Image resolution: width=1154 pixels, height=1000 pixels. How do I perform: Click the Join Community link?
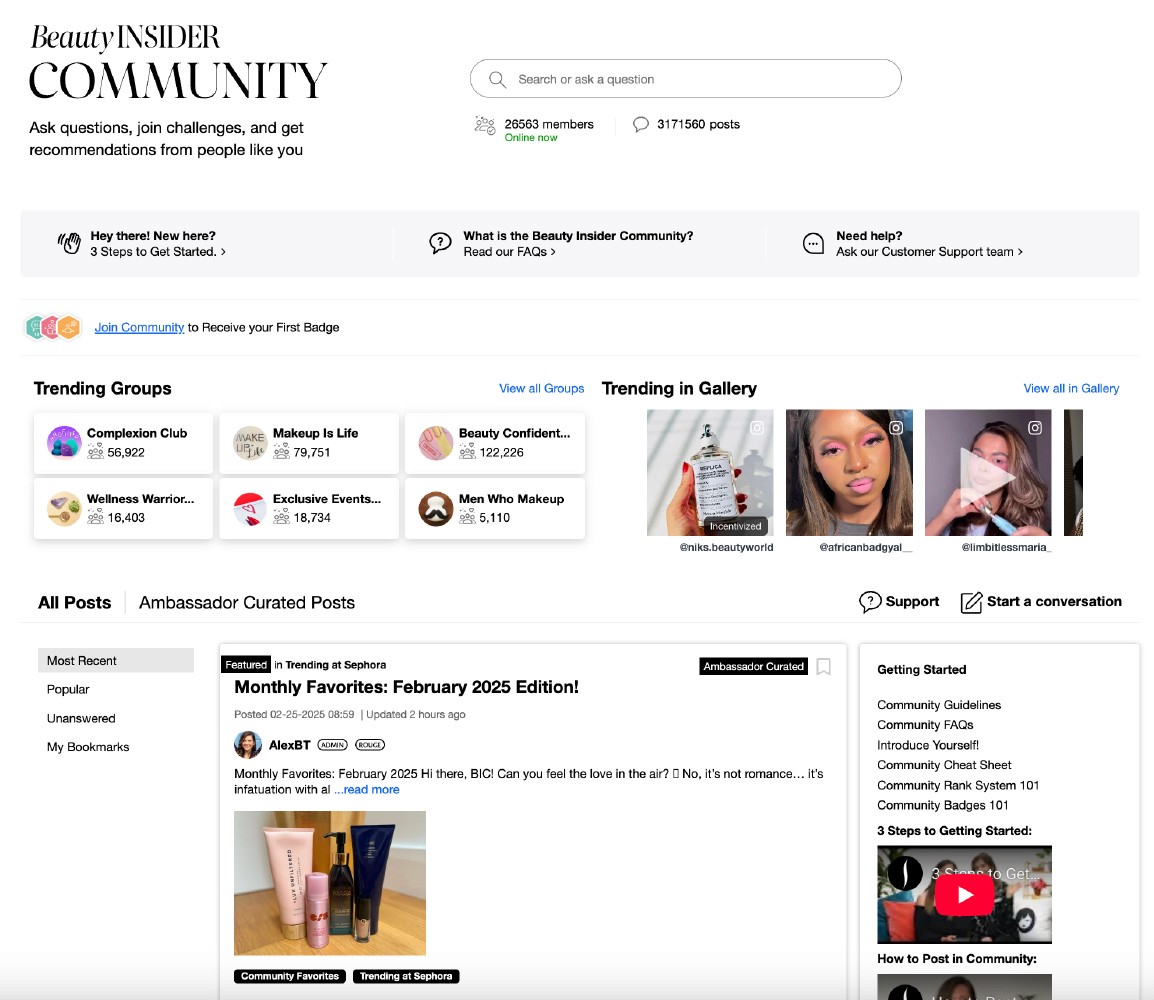pos(139,327)
